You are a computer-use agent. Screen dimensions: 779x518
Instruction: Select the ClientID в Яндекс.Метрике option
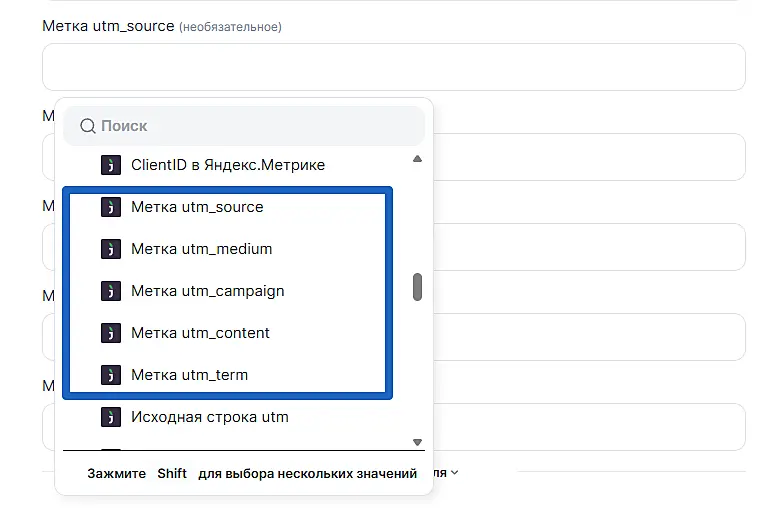pyautogui.click(x=228, y=165)
